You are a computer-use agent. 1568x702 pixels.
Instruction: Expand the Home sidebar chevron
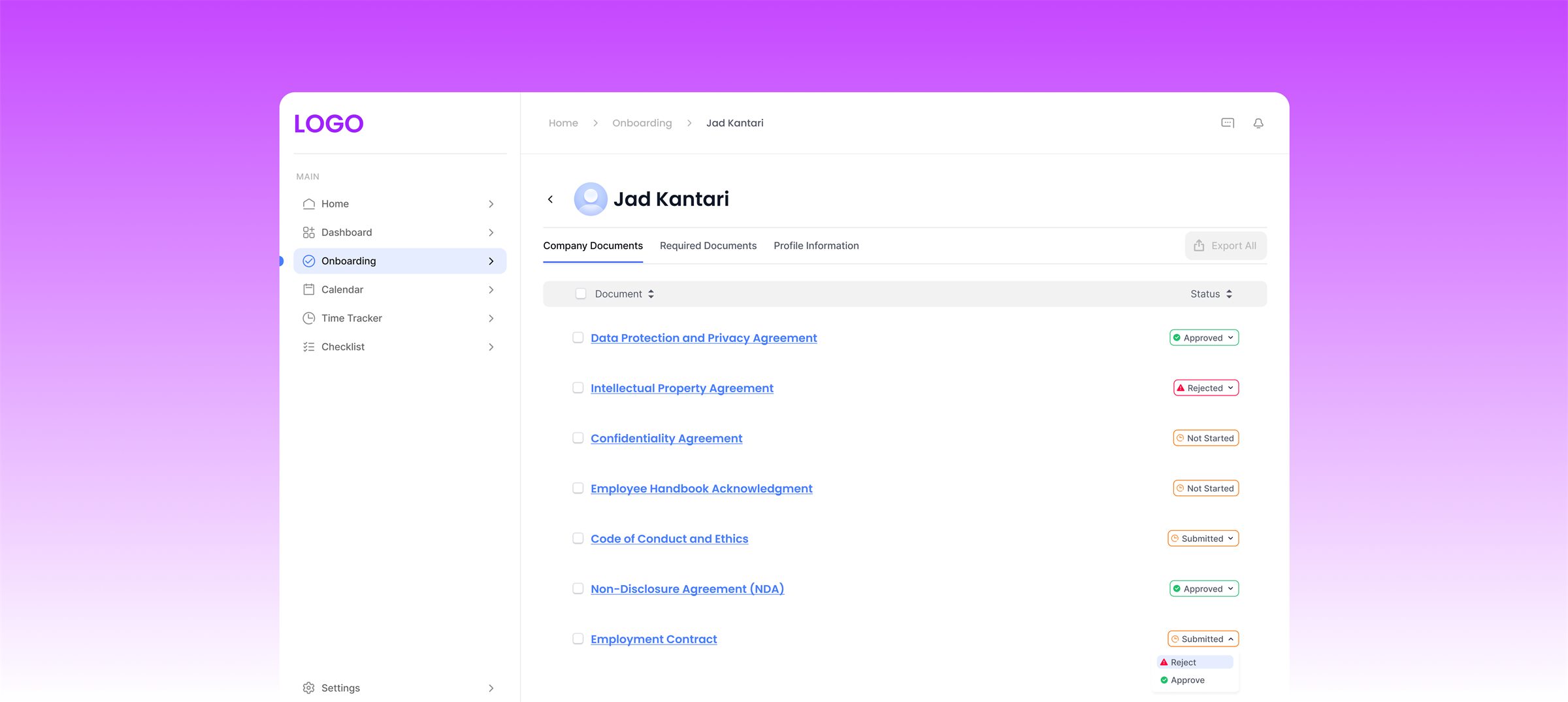[x=491, y=204]
